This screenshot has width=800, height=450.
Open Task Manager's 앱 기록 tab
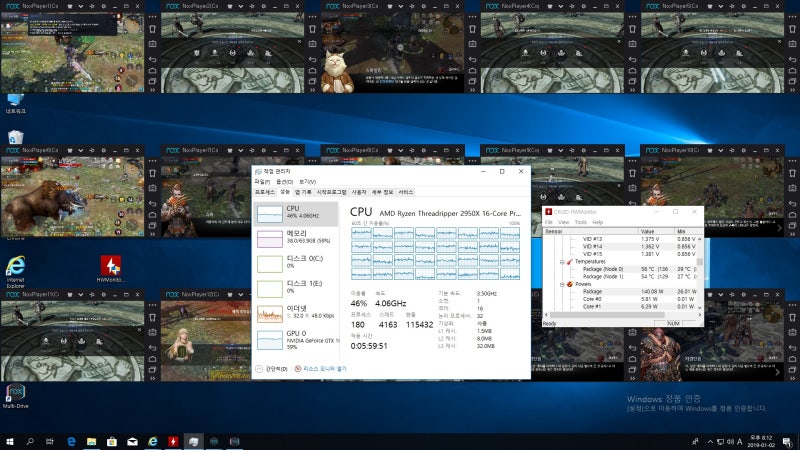coord(303,192)
